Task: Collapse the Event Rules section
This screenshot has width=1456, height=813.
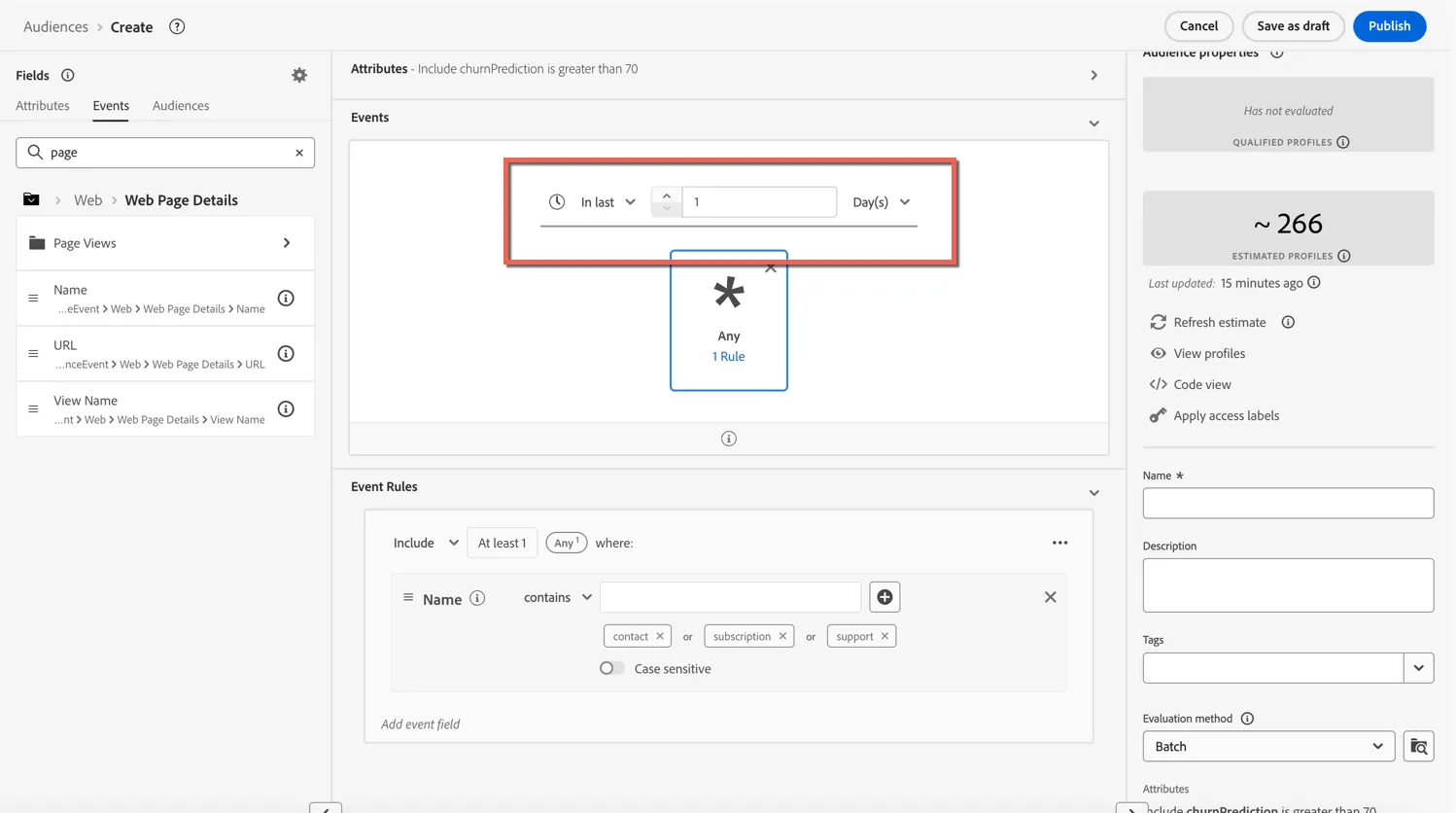Action: (x=1093, y=493)
